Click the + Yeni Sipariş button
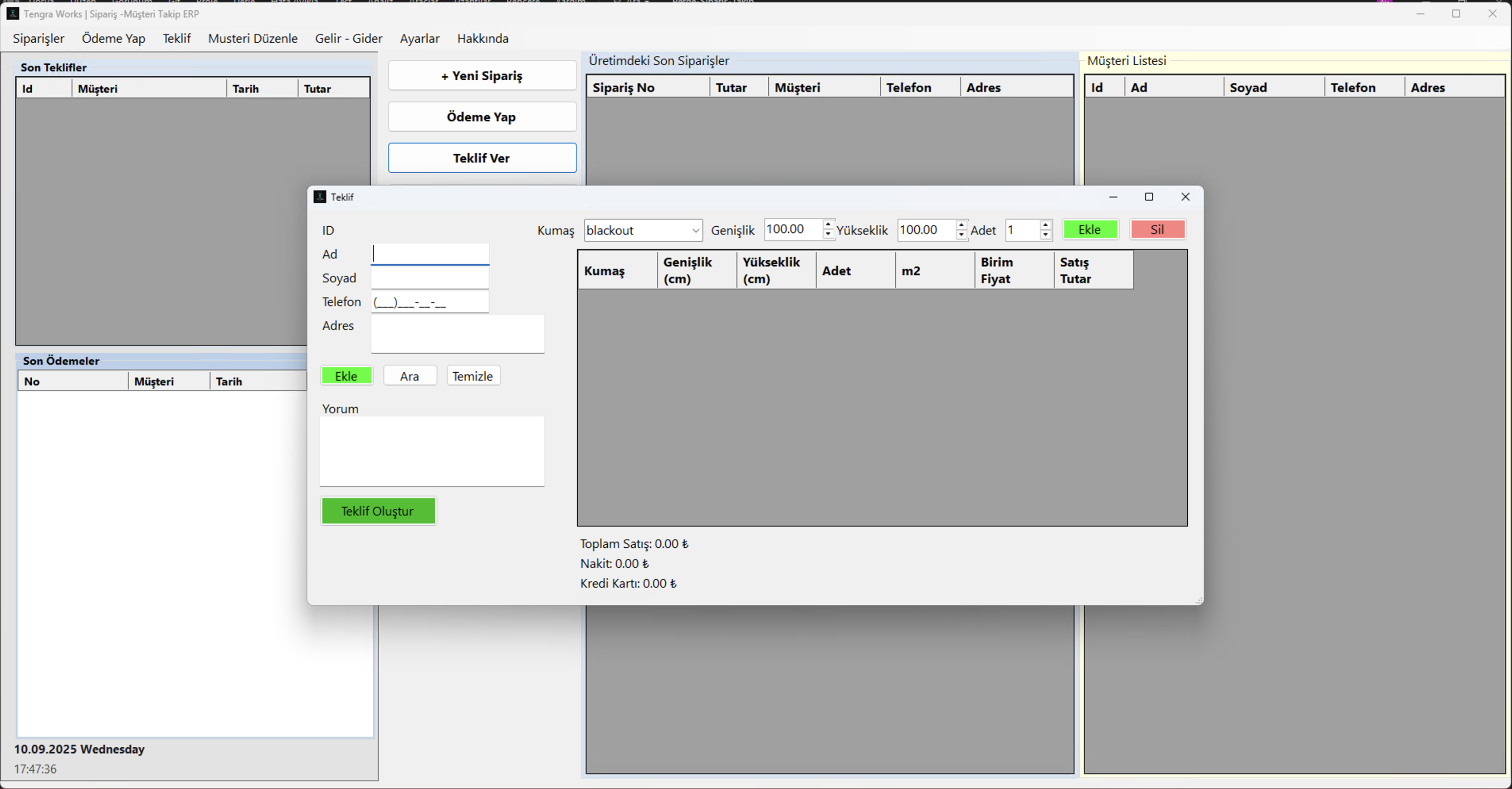This screenshot has height=789, width=1512. [x=482, y=76]
